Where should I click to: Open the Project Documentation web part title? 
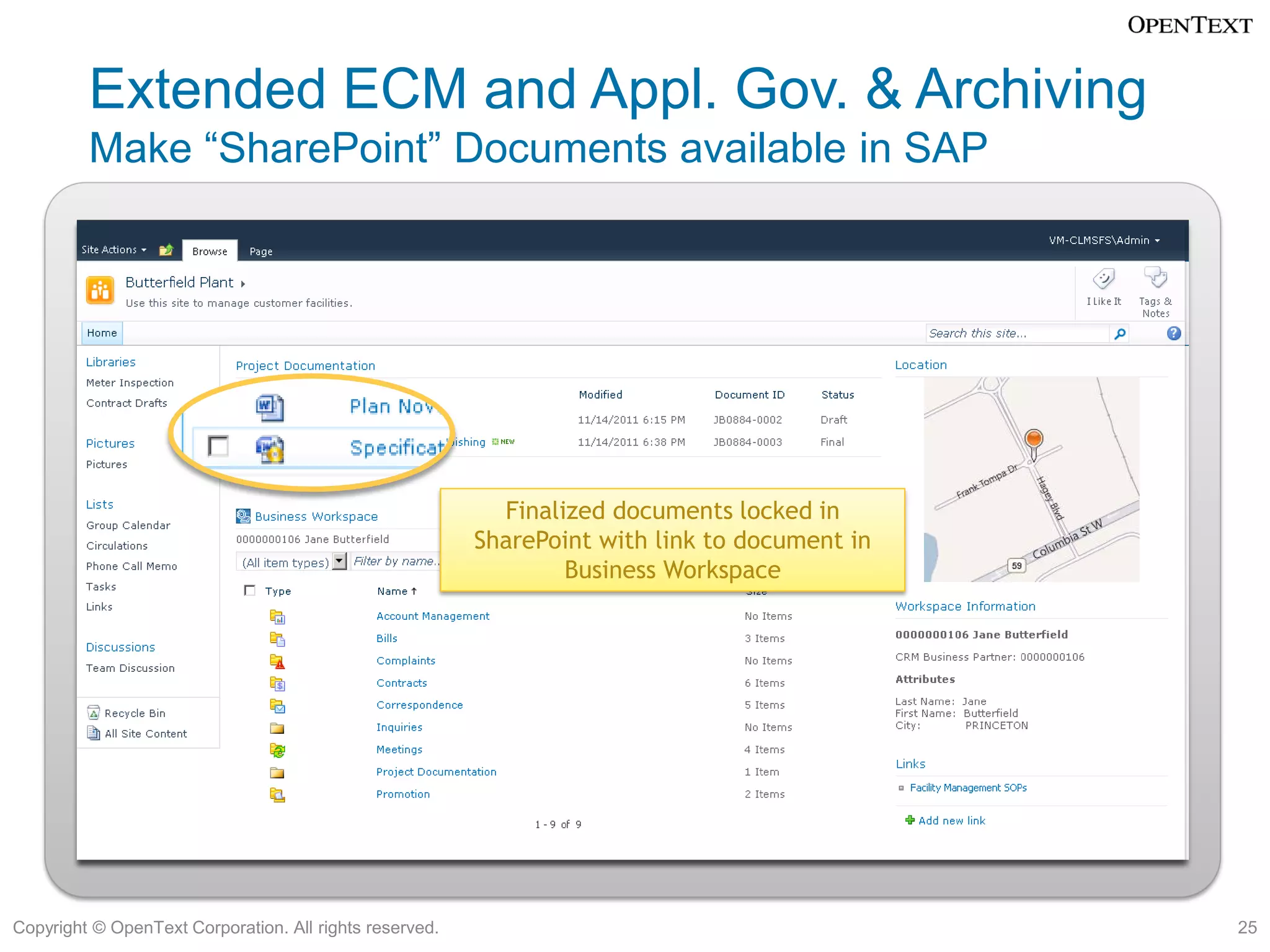point(305,366)
